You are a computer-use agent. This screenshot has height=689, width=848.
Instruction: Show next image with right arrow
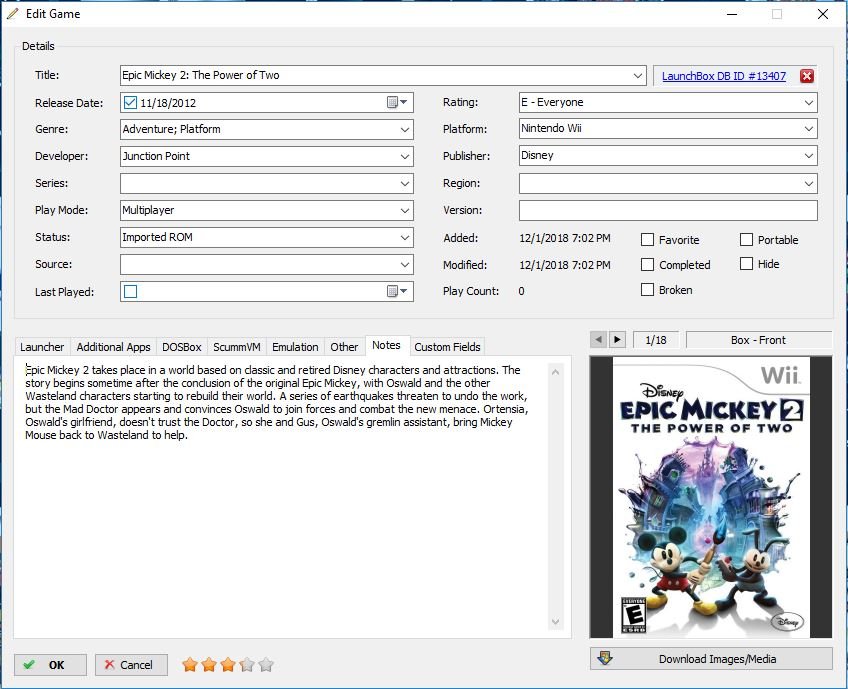pyautogui.click(x=617, y=340)
